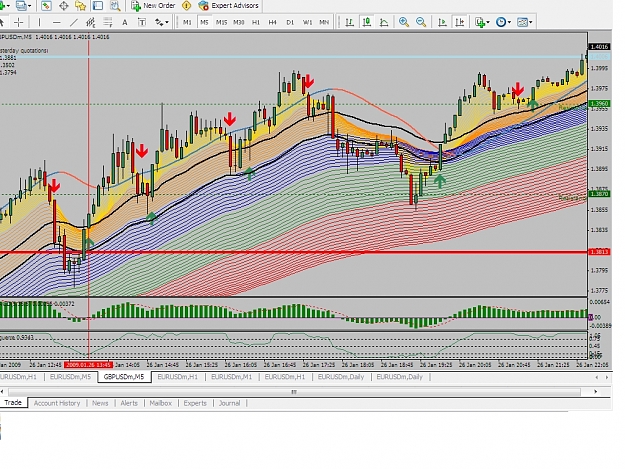625x469 pixels.
Task: Open the Alerts tab
Action: [x=129, y=403]
